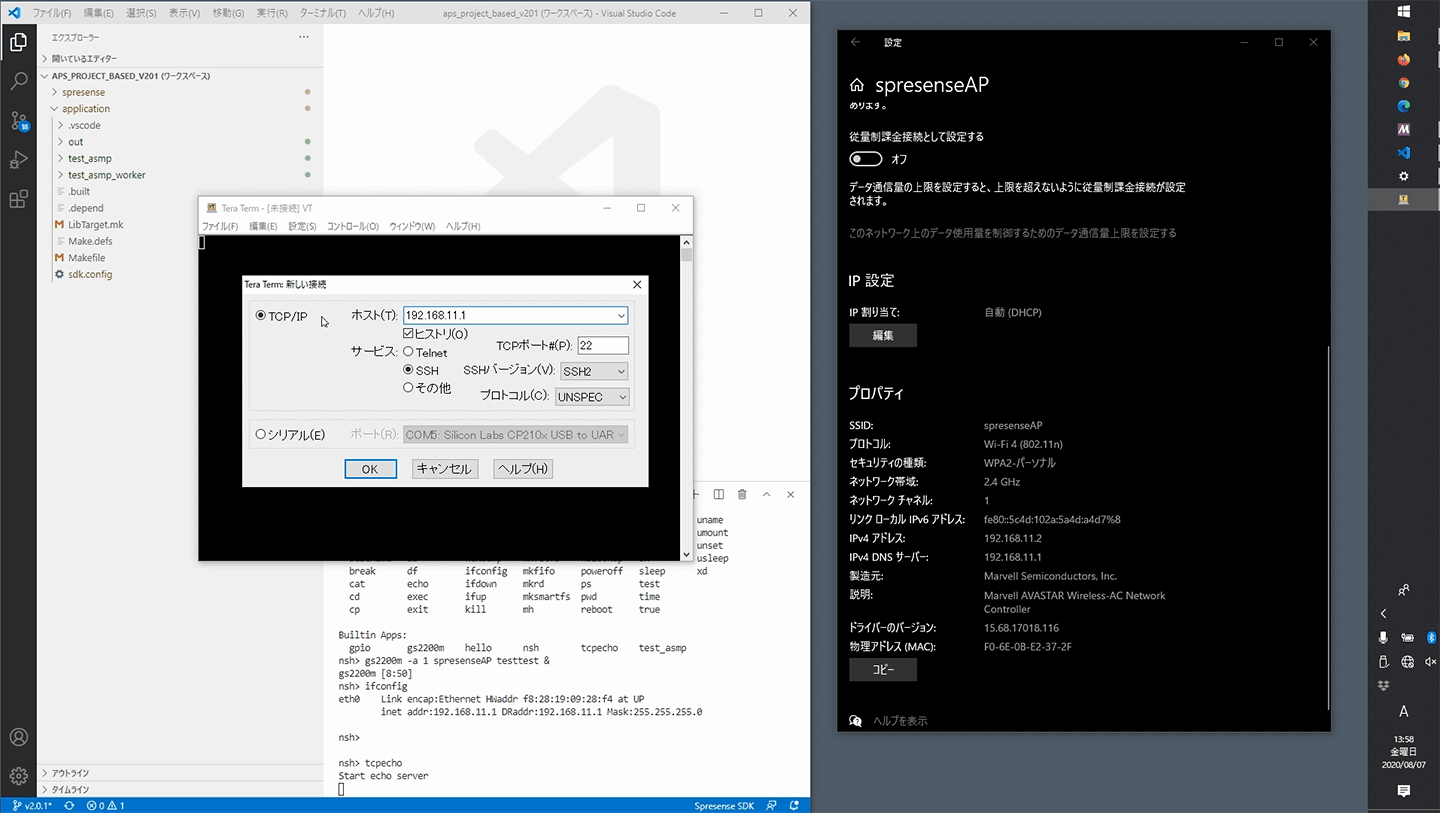Open Firefox from the taskbar
Image resolution: width=1440 pixels, height=813 pixels.
pyautogui.click(x=1404, y=59)
